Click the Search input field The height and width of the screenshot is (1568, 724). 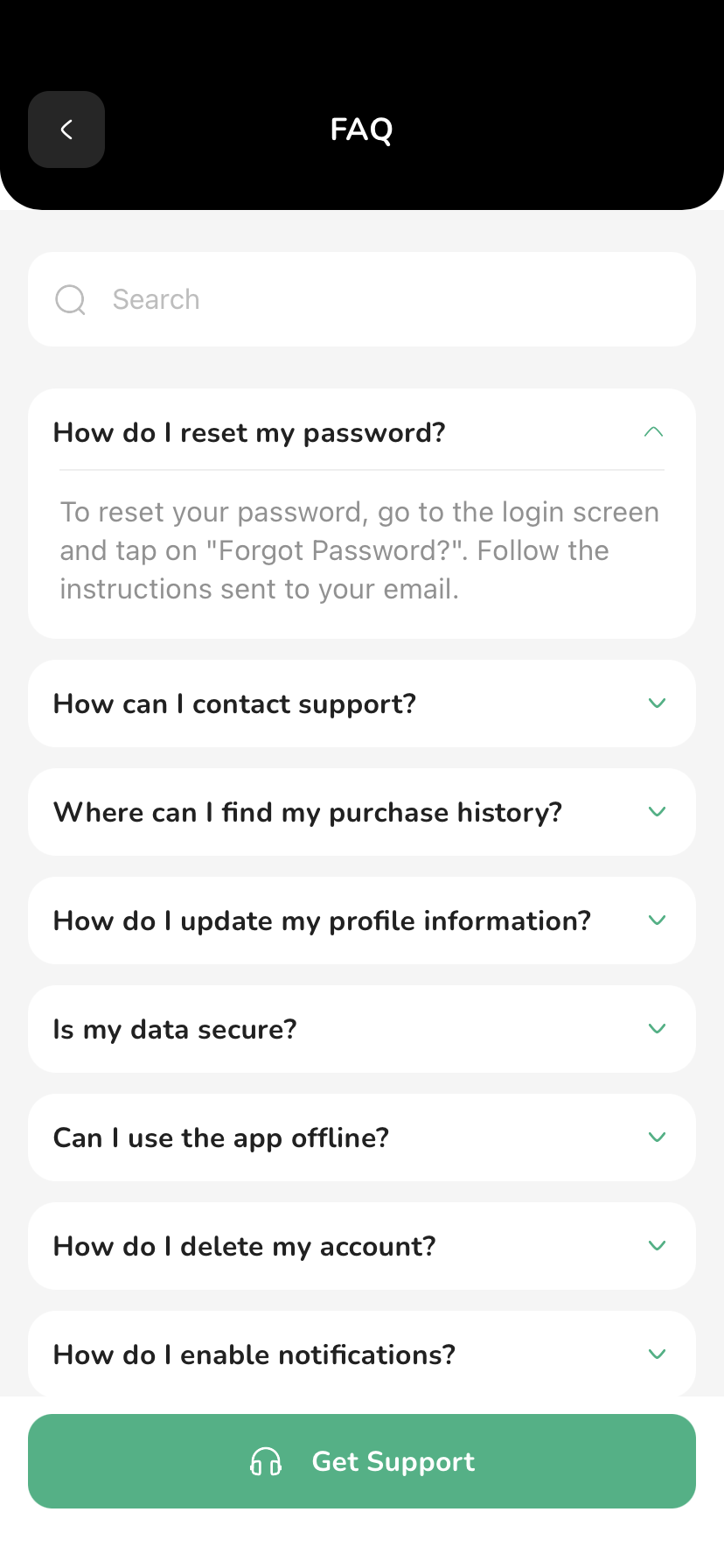tap(362, 299)
